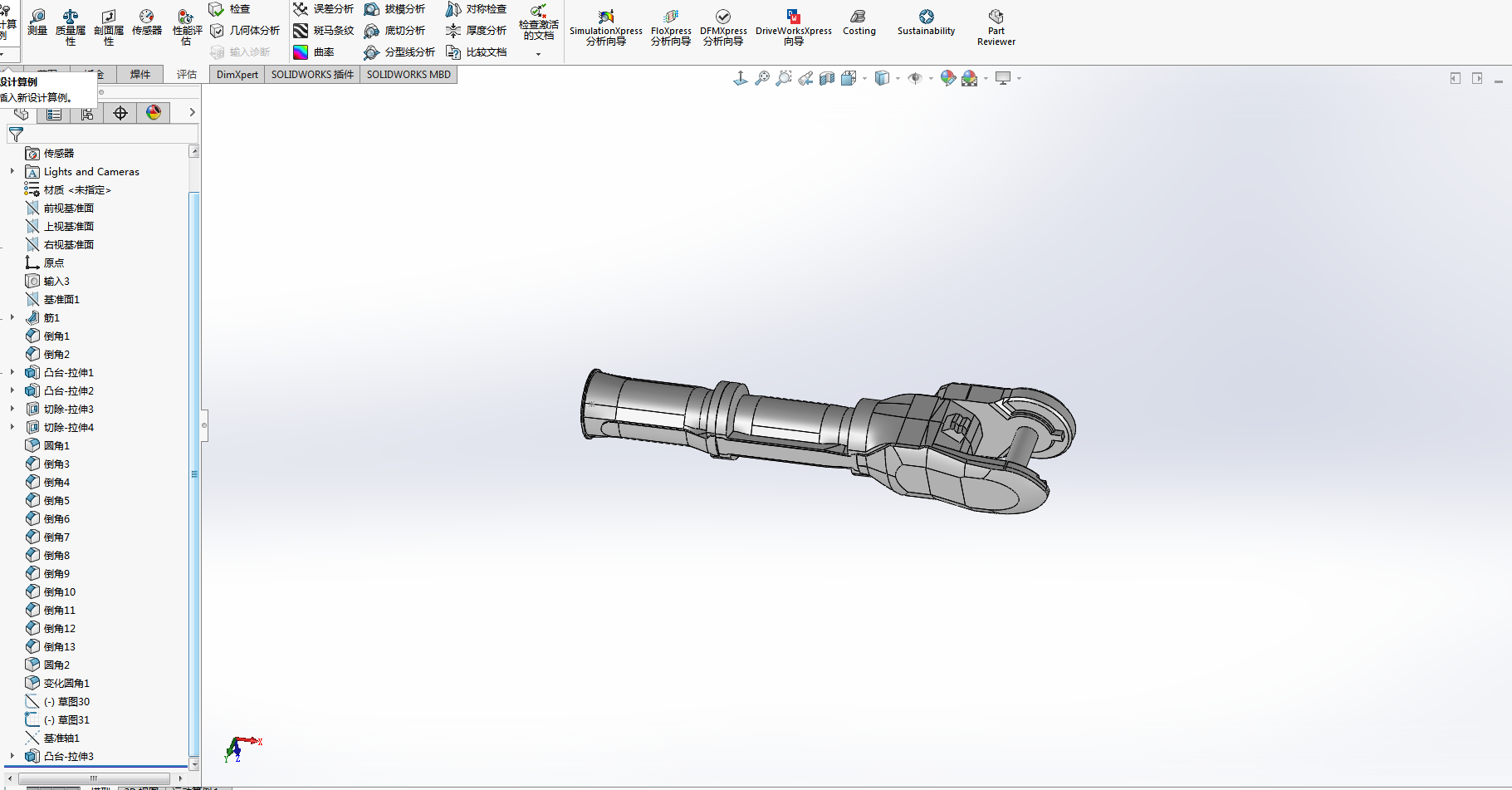This screenshot has height=790, width=1512.
Task: Click the view orientation triad icon
Action: tap(741, 78)
